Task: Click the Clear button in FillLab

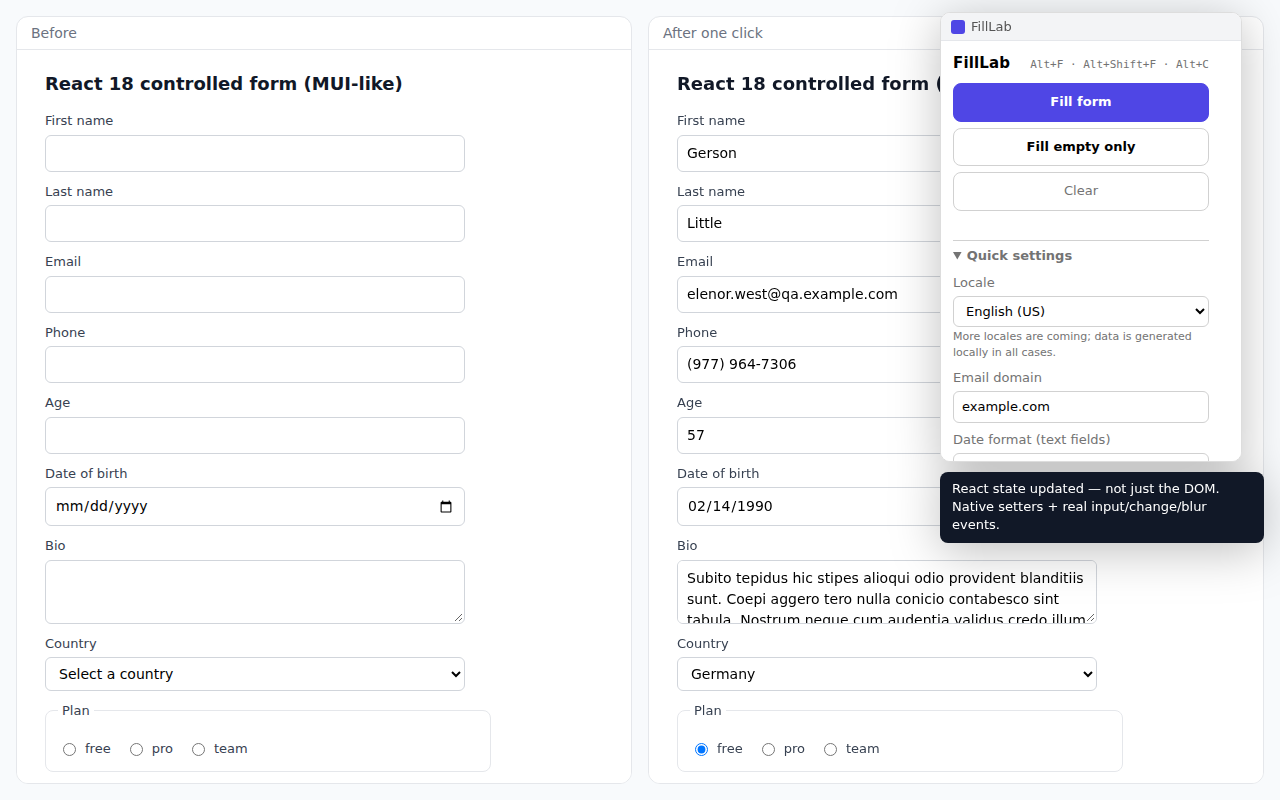Action: pos(1081,191)
